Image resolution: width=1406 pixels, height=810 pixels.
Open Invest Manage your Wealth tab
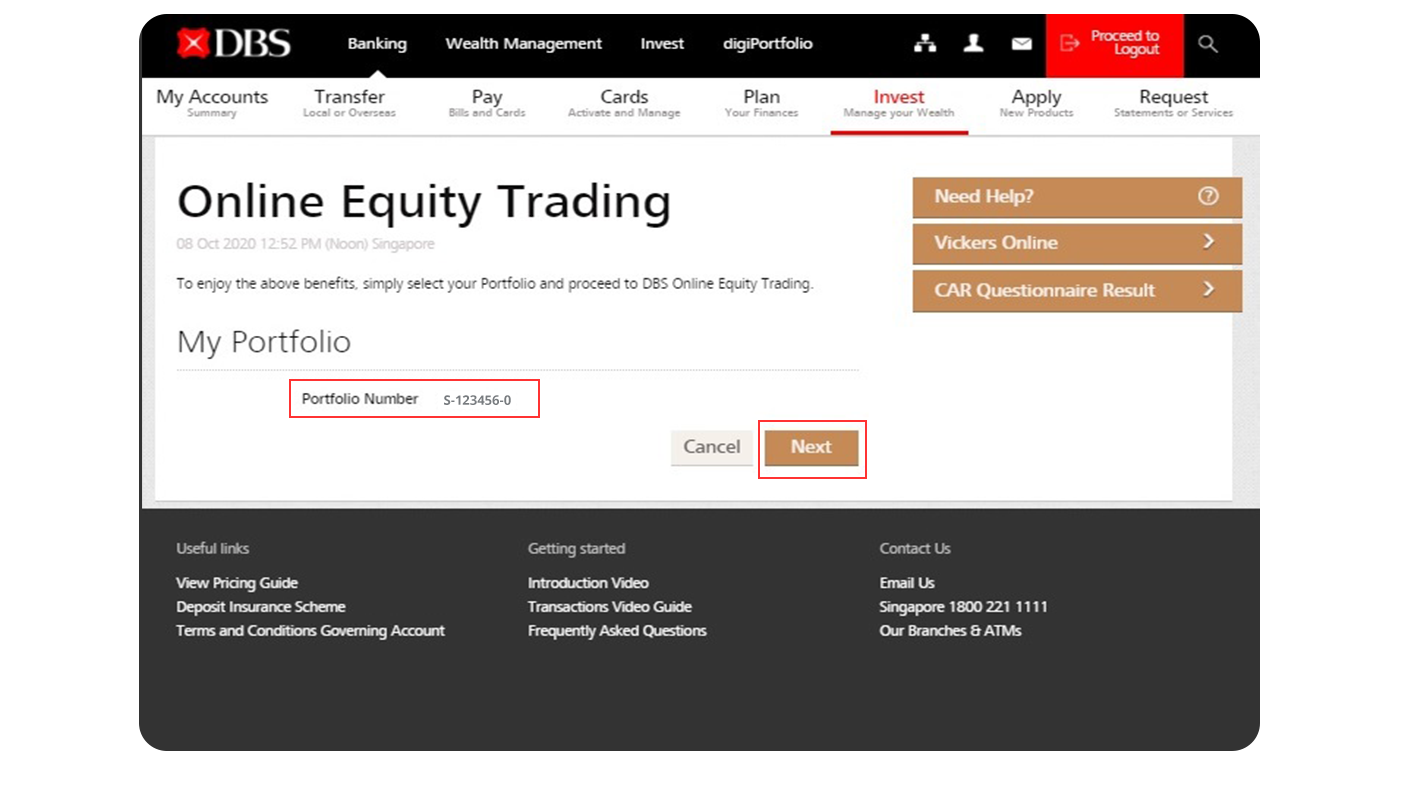click(x=899, y=103)
